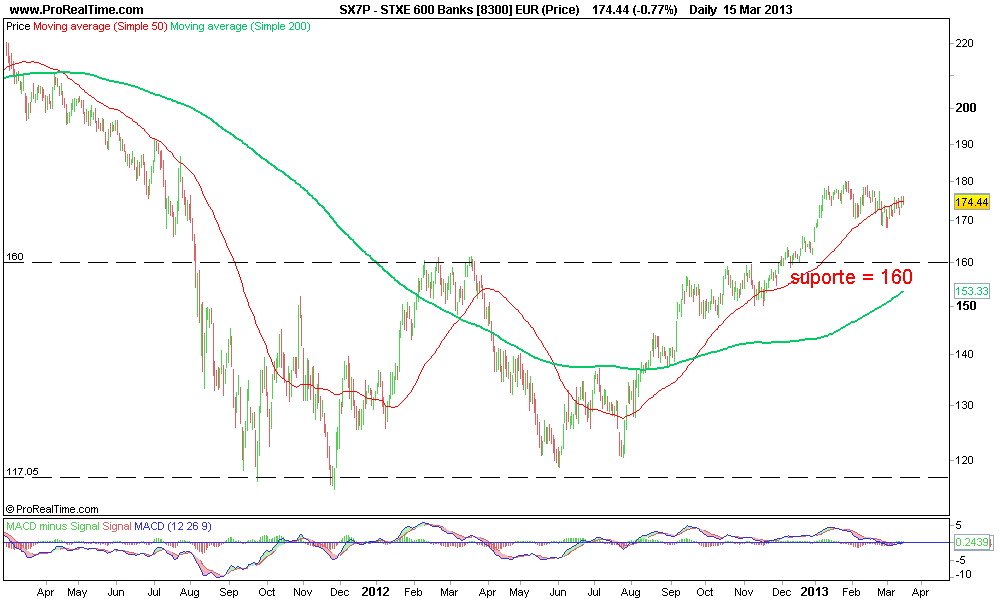This screenshot has height=600, width=1000.
Task: Click the '160' level label at the left
Action: (x=15, y=257)
